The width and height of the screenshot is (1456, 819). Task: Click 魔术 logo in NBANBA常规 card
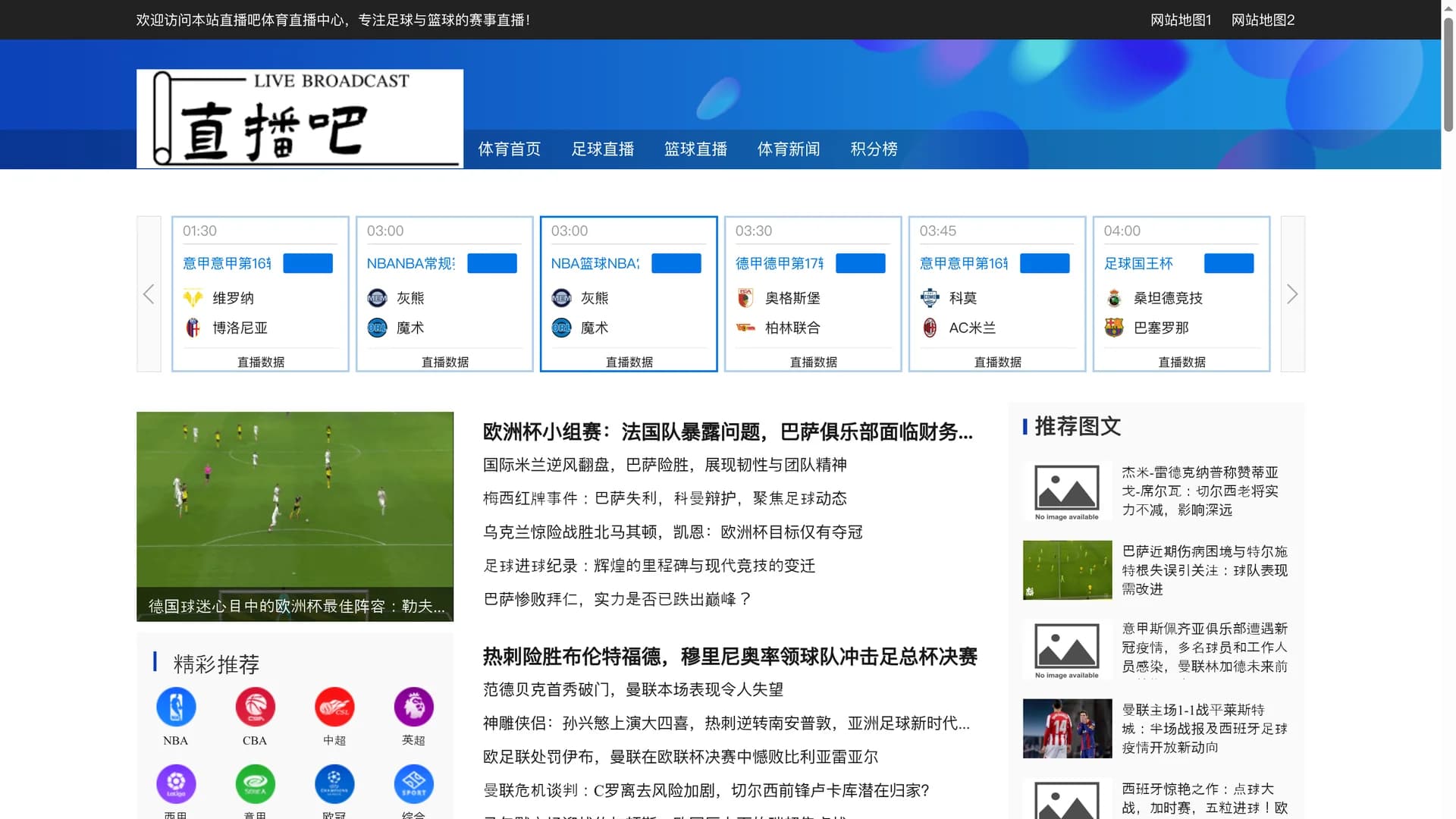click(x=378, y=328)
